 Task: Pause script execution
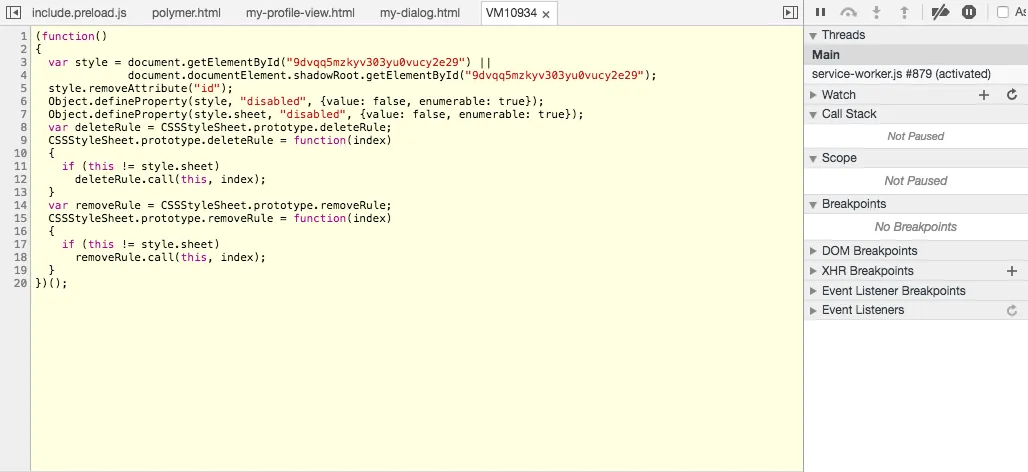click(820, 12)
